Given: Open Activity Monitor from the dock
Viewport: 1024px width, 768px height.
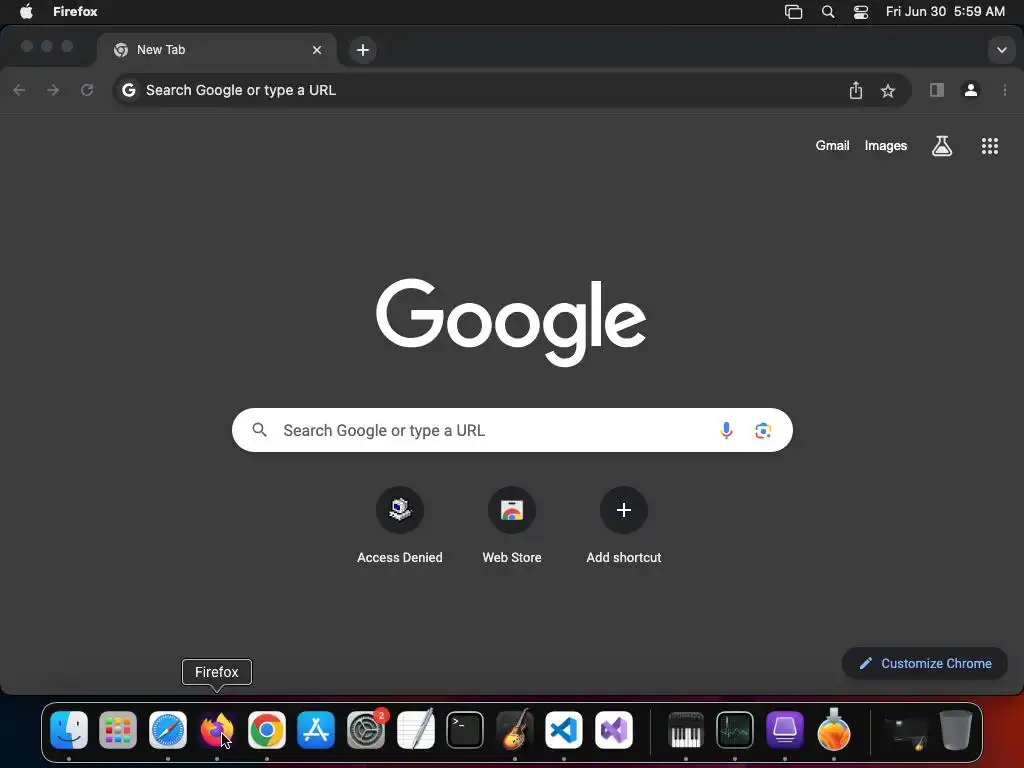Looking at the screenshot, I should 735,729.
